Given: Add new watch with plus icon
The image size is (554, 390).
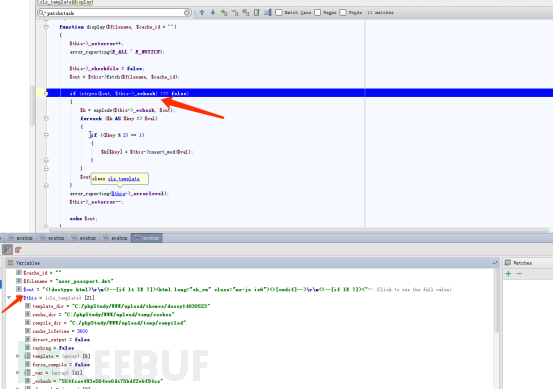Looking at the screenshot, I should pyautogui.click(x=508, y=274).
